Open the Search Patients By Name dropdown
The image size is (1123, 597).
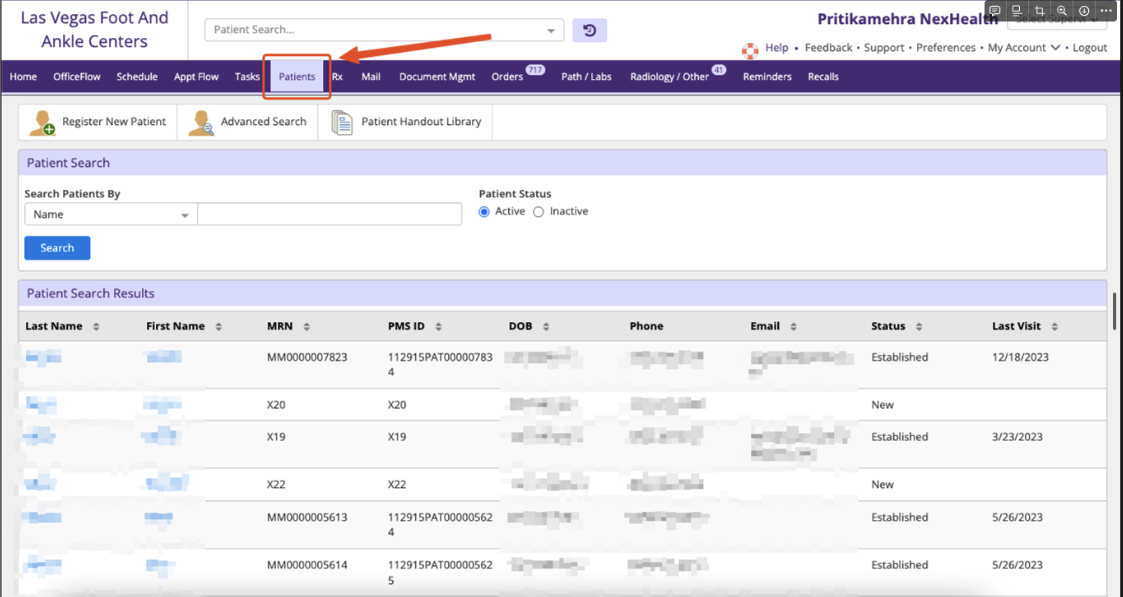coord(111,215)
